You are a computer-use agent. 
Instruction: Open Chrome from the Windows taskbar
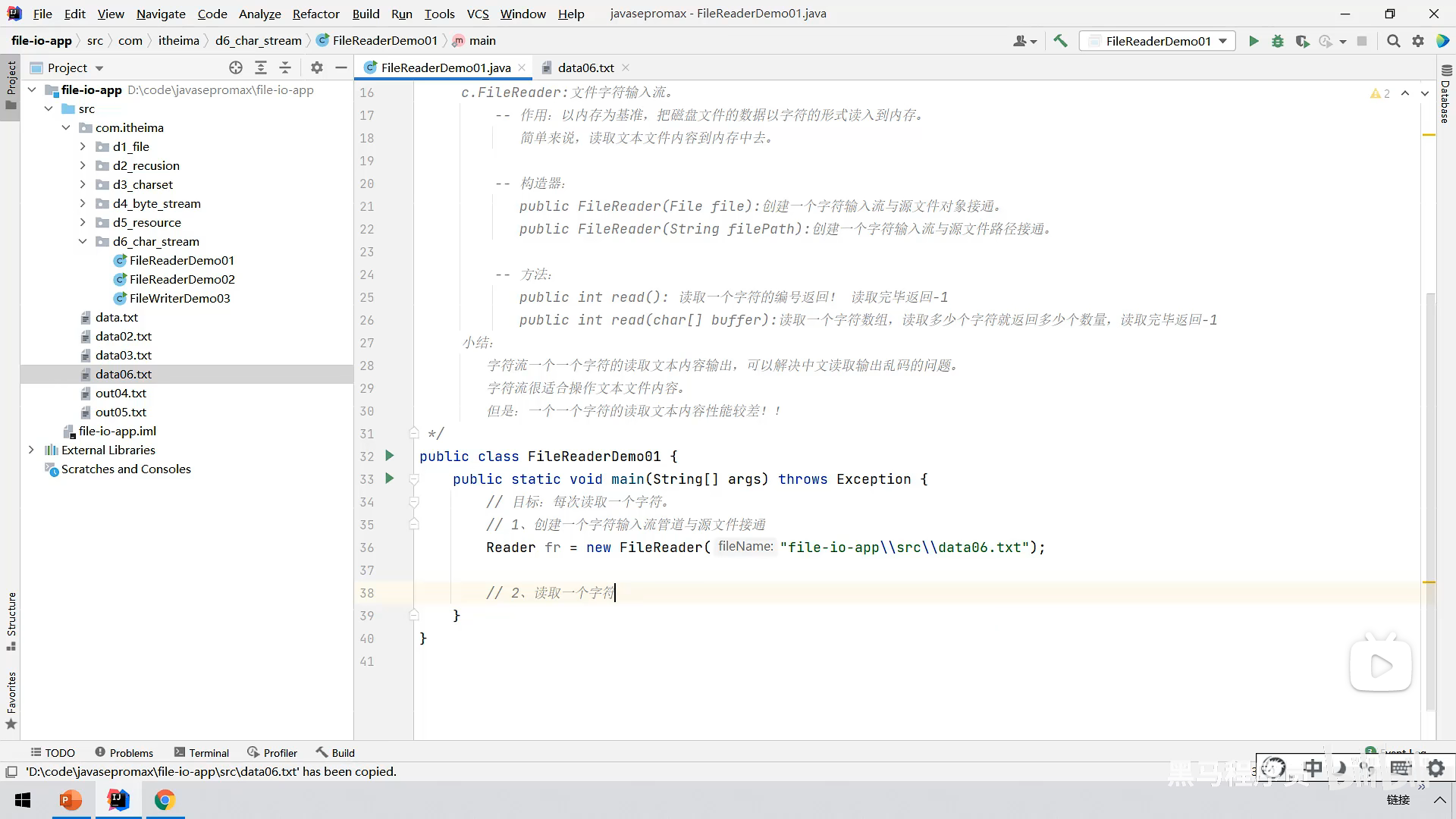[165, 800]
